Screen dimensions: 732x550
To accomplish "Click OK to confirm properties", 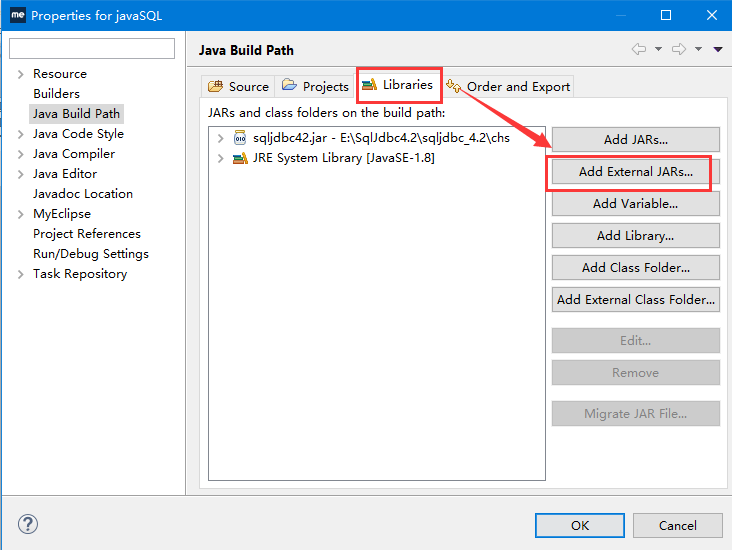I will point(579,525).
